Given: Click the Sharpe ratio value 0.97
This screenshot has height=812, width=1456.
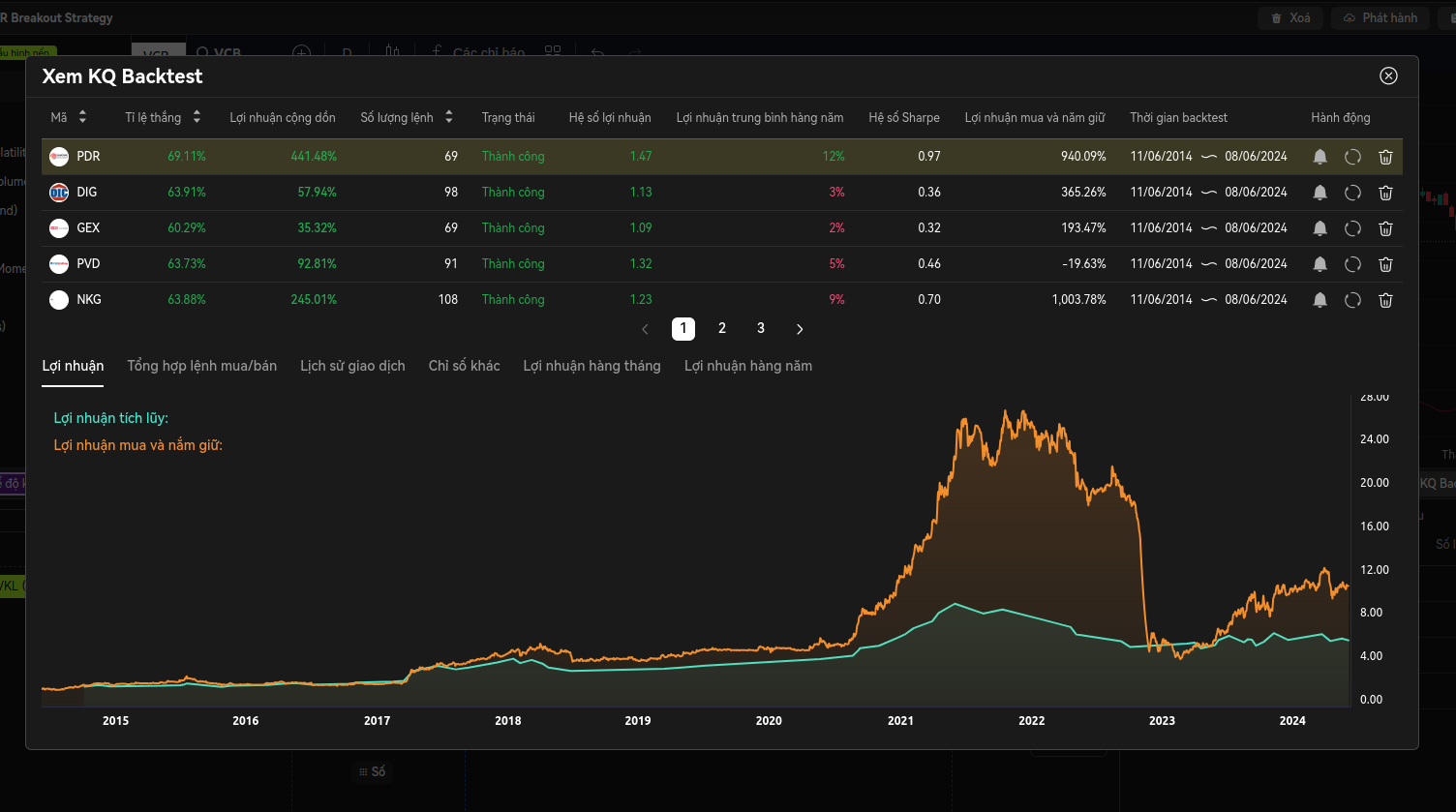Looking at the screenshot, I should pyautogui.click(x=929, y=156).
